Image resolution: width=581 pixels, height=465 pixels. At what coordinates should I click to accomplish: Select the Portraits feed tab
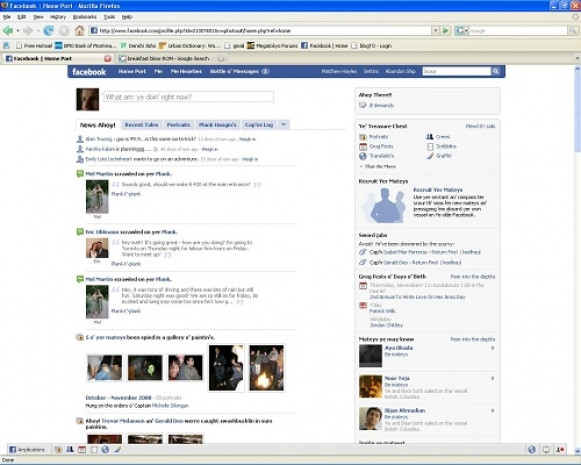click(178, 125)
